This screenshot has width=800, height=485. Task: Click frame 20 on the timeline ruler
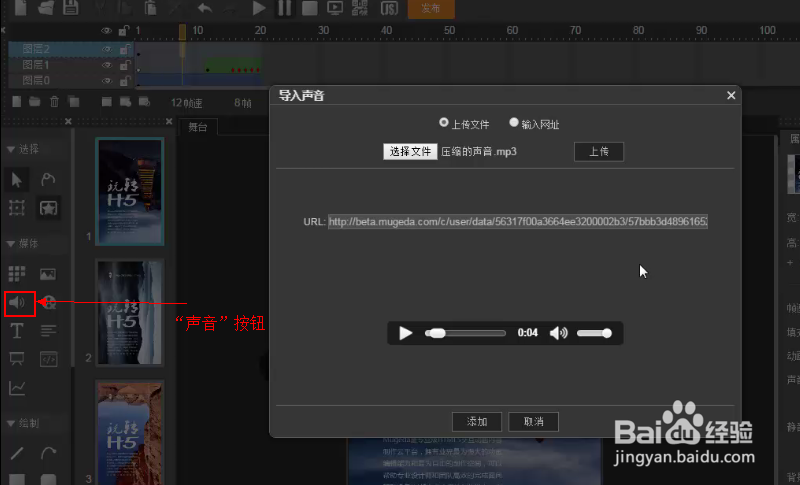click(260, 31)
